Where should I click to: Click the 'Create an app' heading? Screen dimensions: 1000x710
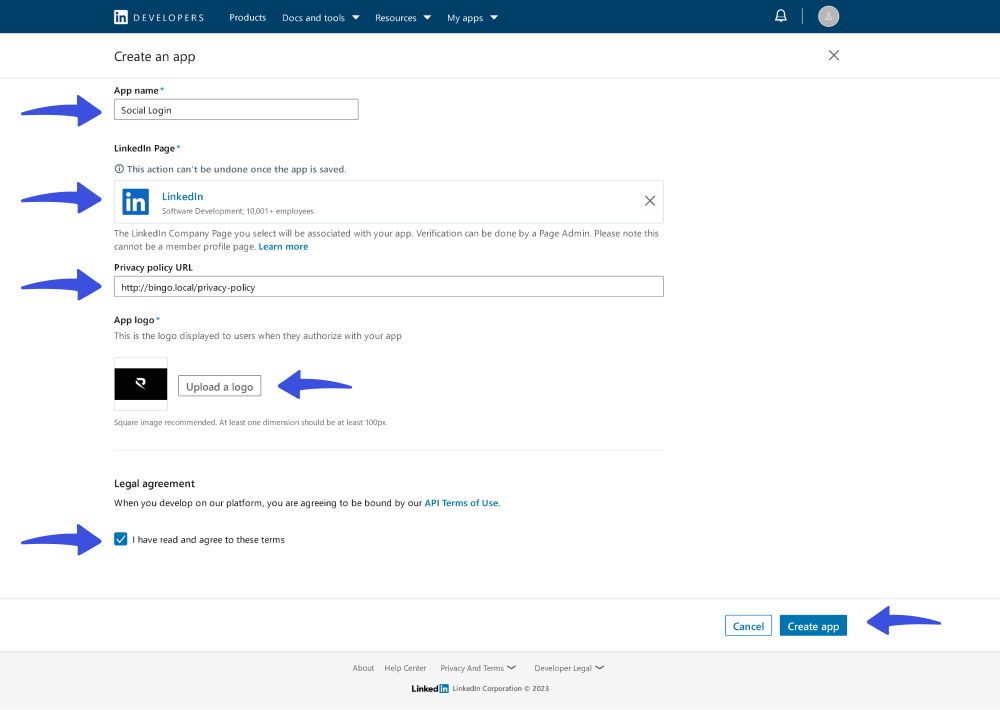[155, 57]
